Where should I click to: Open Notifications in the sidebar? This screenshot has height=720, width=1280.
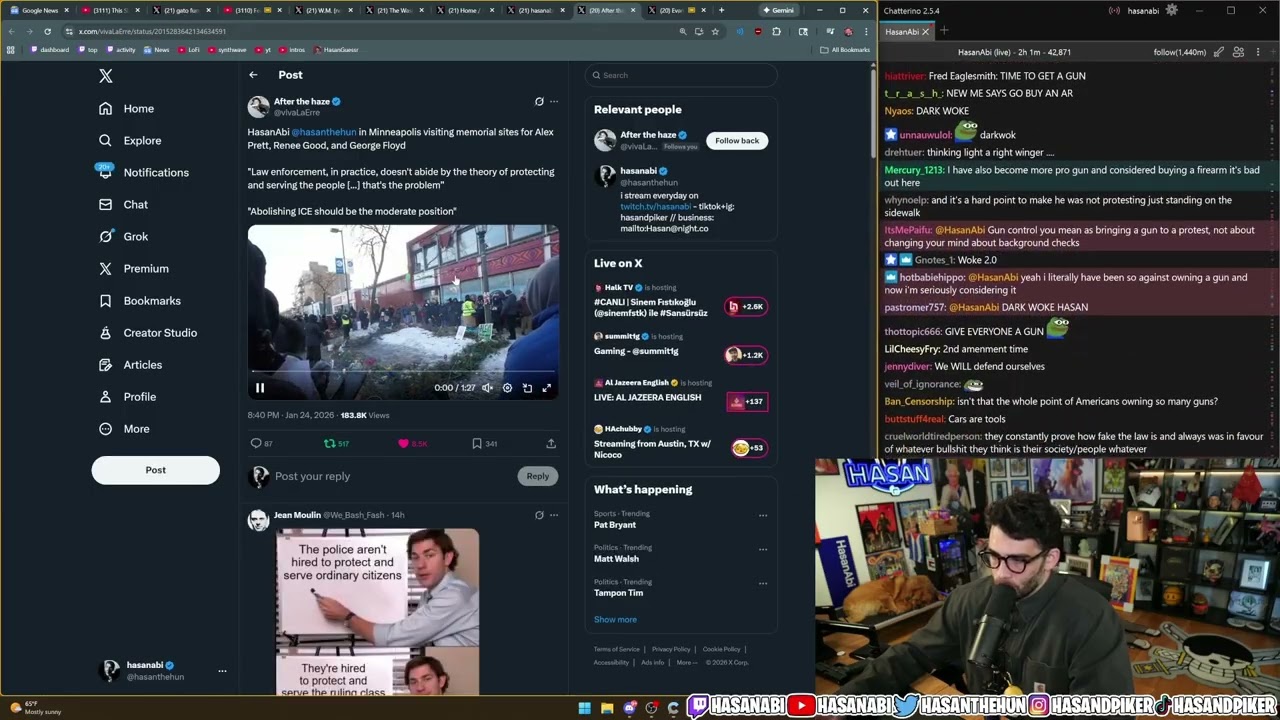click(x=144, y=173)
